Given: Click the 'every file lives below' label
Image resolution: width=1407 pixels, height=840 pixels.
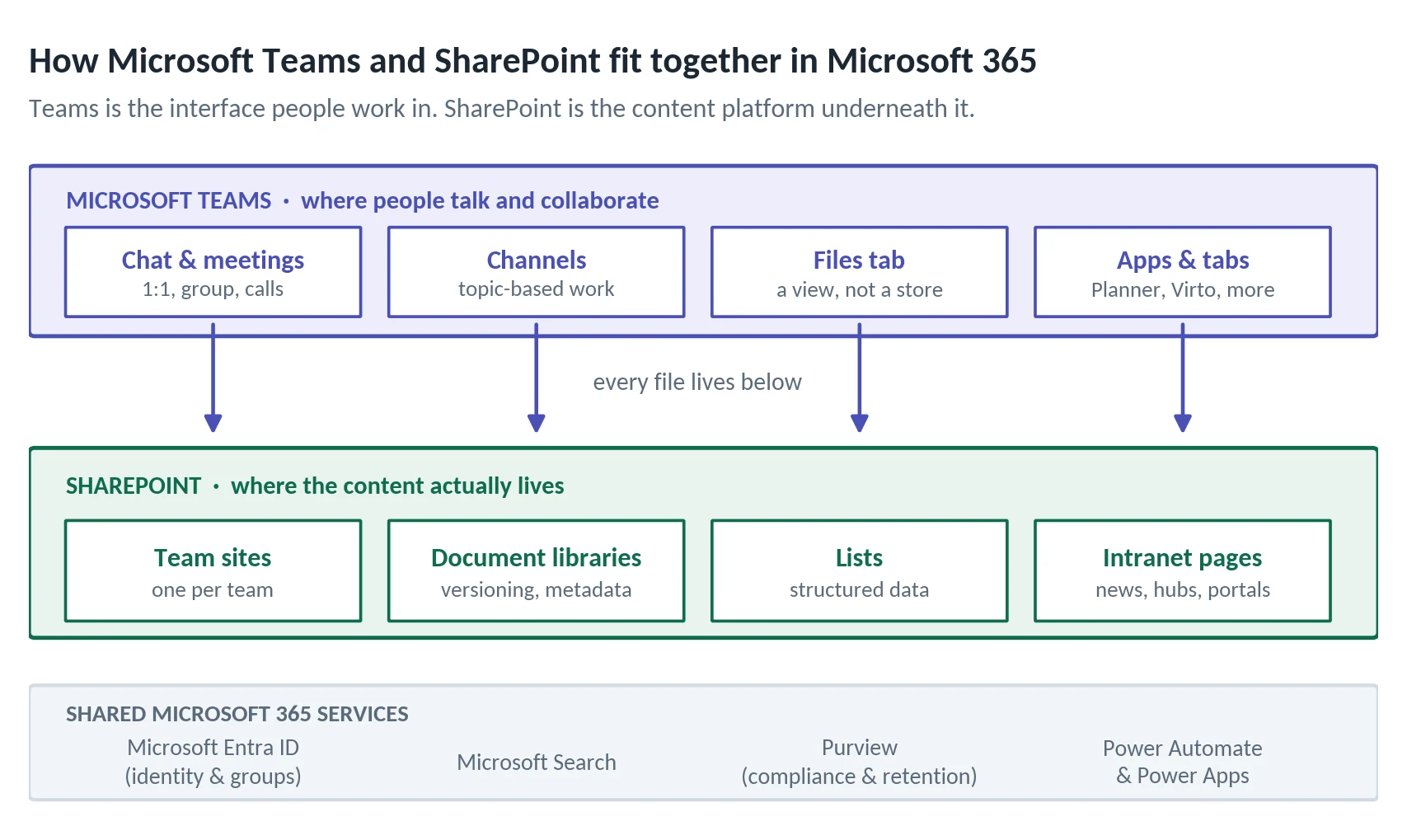Looking at the screenshot, I should pos(697,382).
